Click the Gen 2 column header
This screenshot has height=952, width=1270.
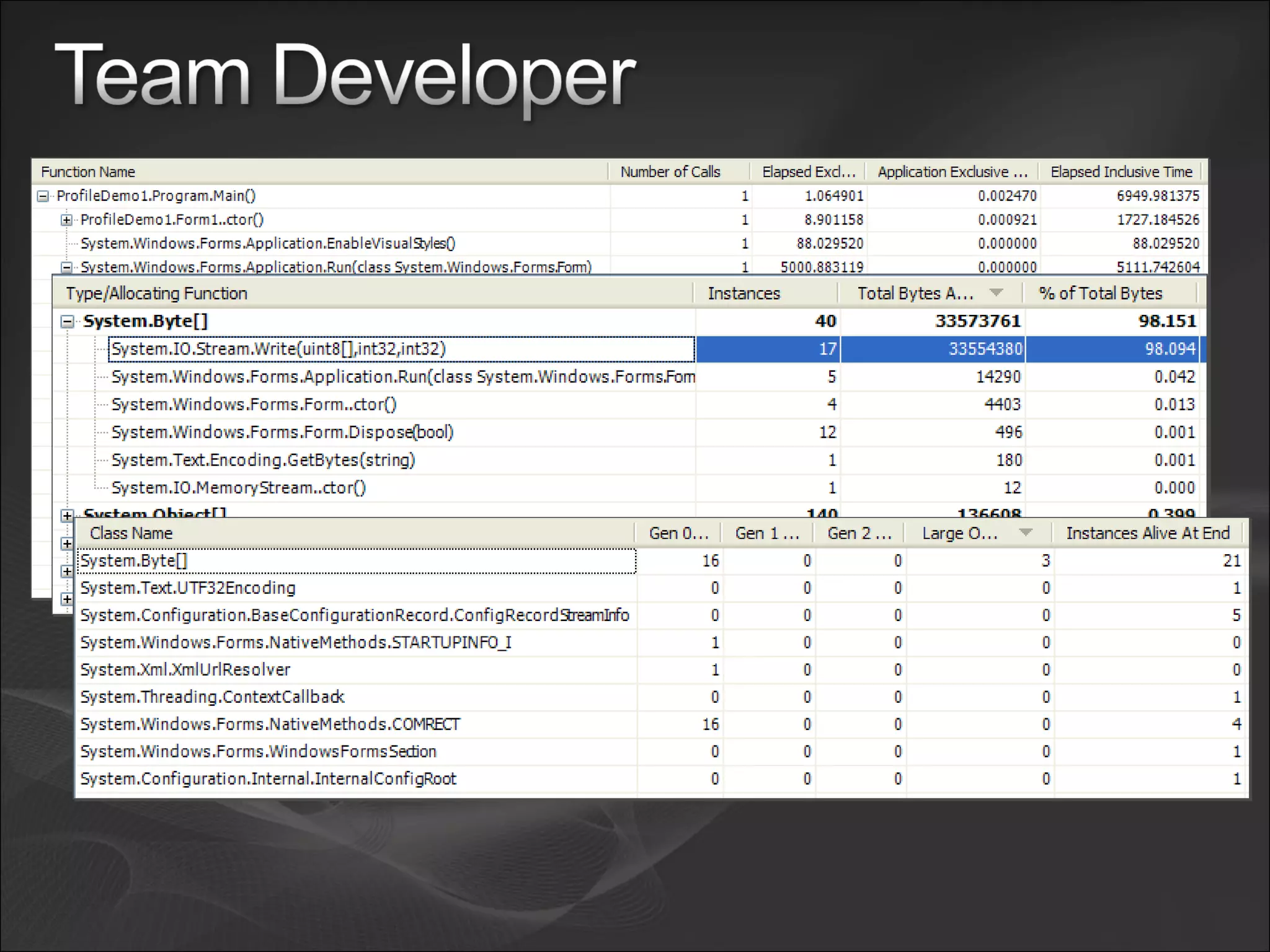(x=859, y=533)
